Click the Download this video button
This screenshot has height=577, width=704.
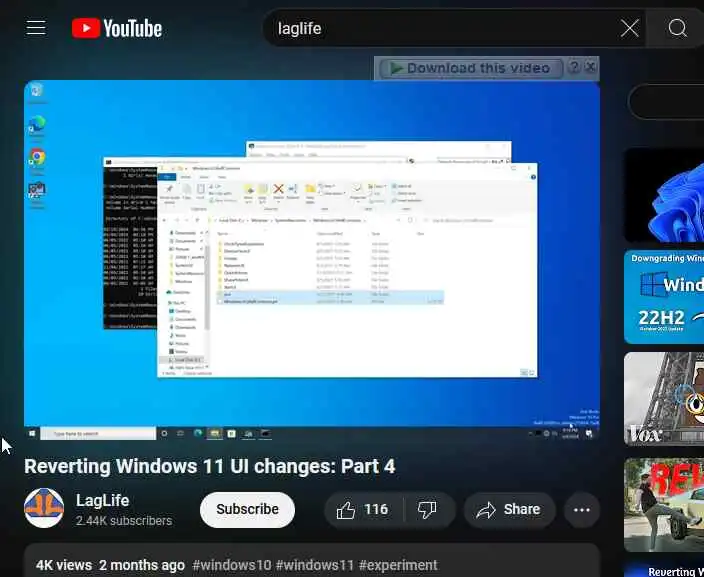pyautogui.click(x=471, y=68)
